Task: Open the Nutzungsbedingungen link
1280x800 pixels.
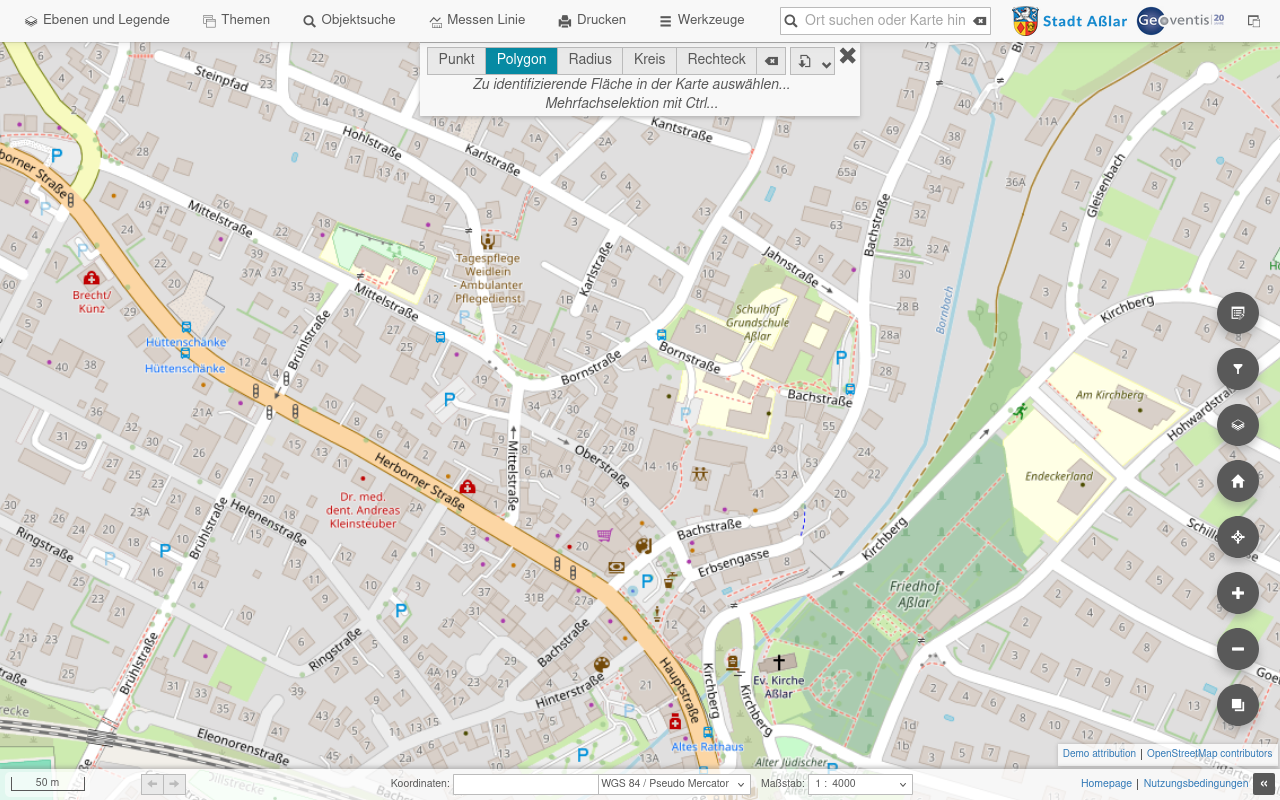Action: 1196,784
